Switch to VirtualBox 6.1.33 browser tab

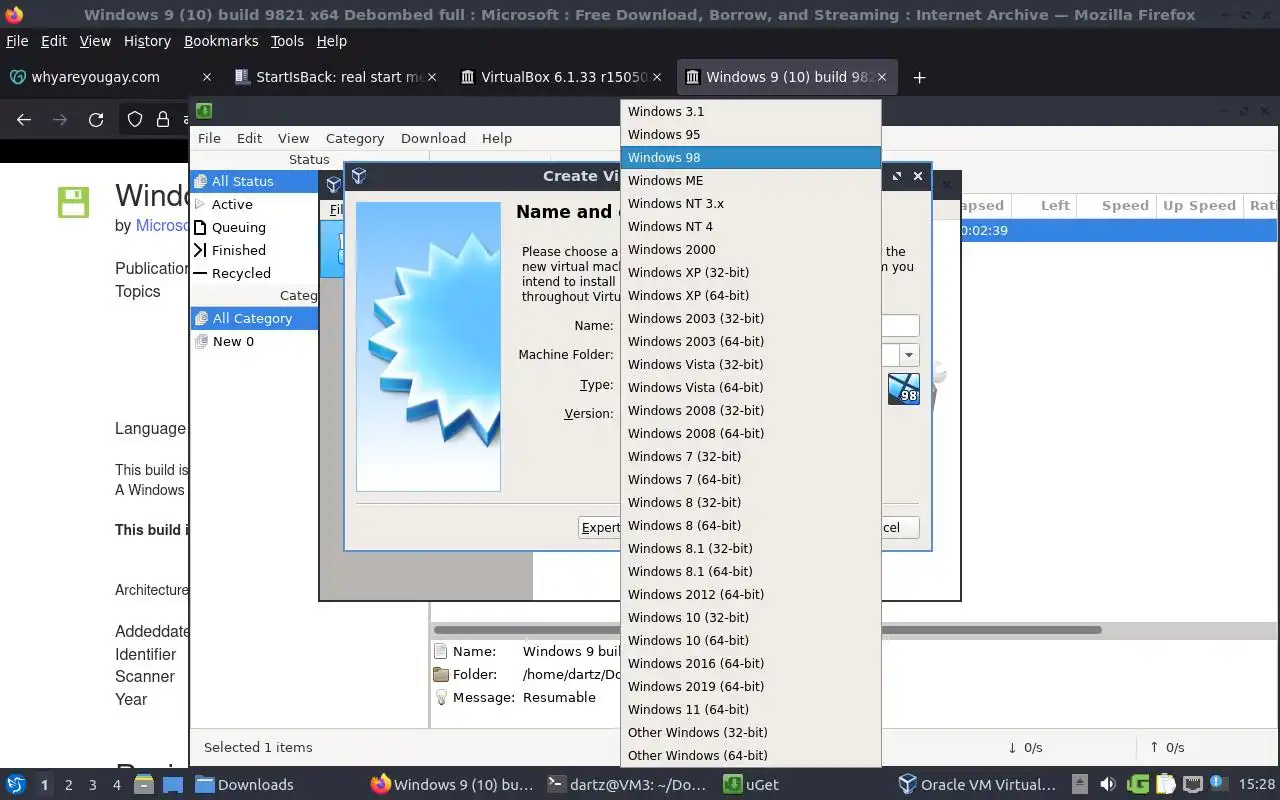click(x=563, y=77)
